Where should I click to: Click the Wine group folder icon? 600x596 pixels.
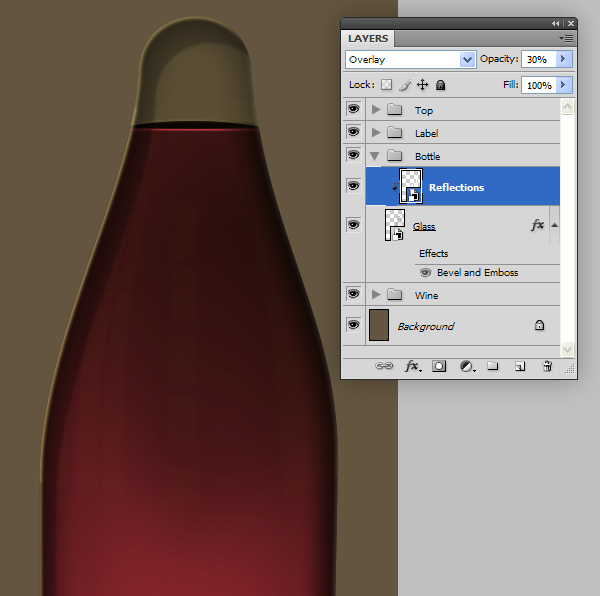coord(394,295)
